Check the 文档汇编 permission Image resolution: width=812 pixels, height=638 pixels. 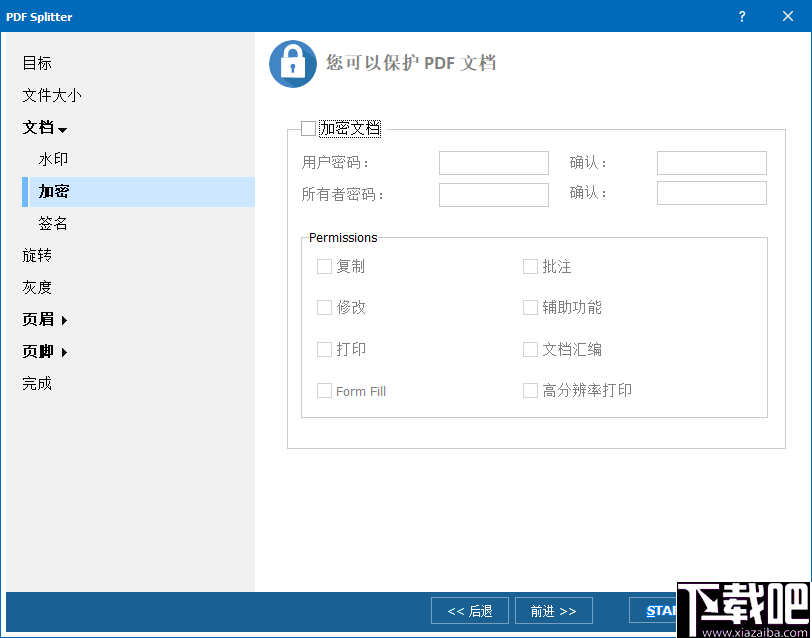(530, 349)
